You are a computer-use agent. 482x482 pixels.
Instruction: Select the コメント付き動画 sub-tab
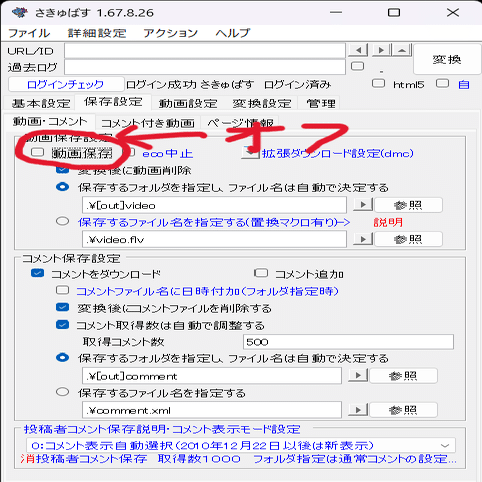147,123
